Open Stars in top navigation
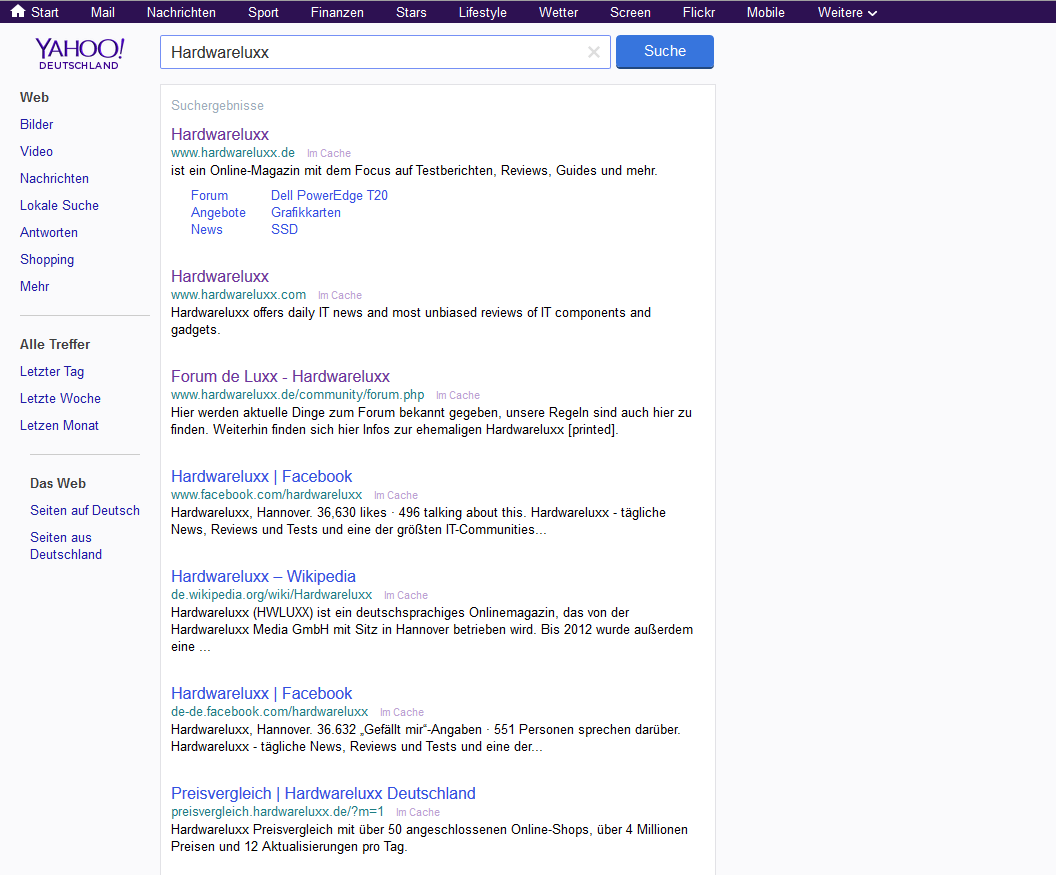 pyautogui.click(x=411, y=12)
